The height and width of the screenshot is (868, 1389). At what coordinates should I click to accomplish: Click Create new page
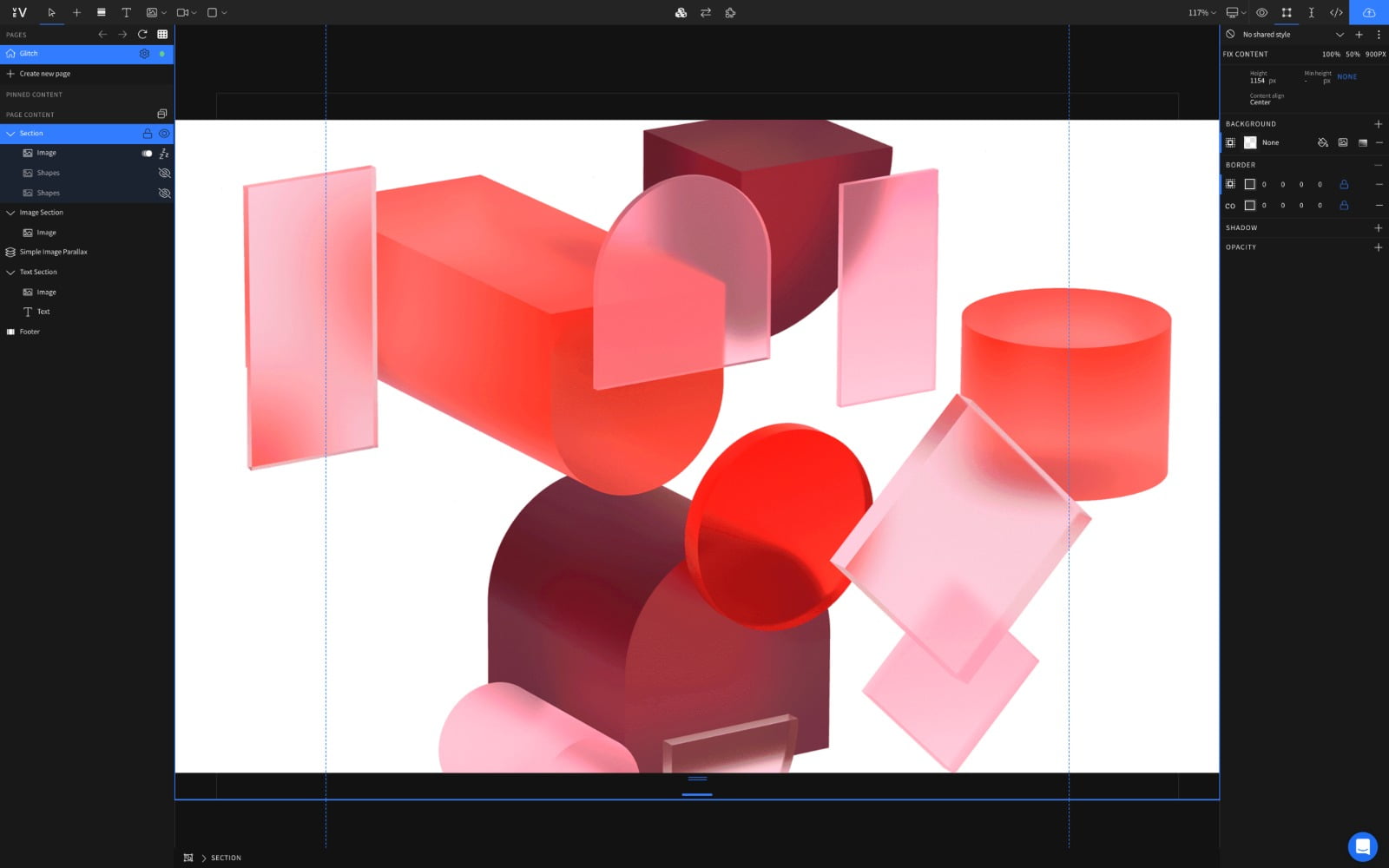(x=45, y=74)
